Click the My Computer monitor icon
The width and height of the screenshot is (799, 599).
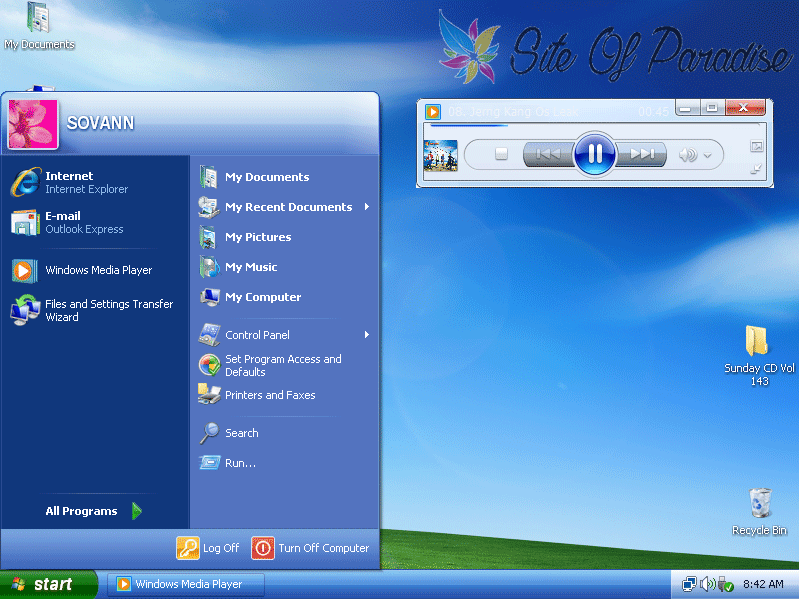[209, 297]
